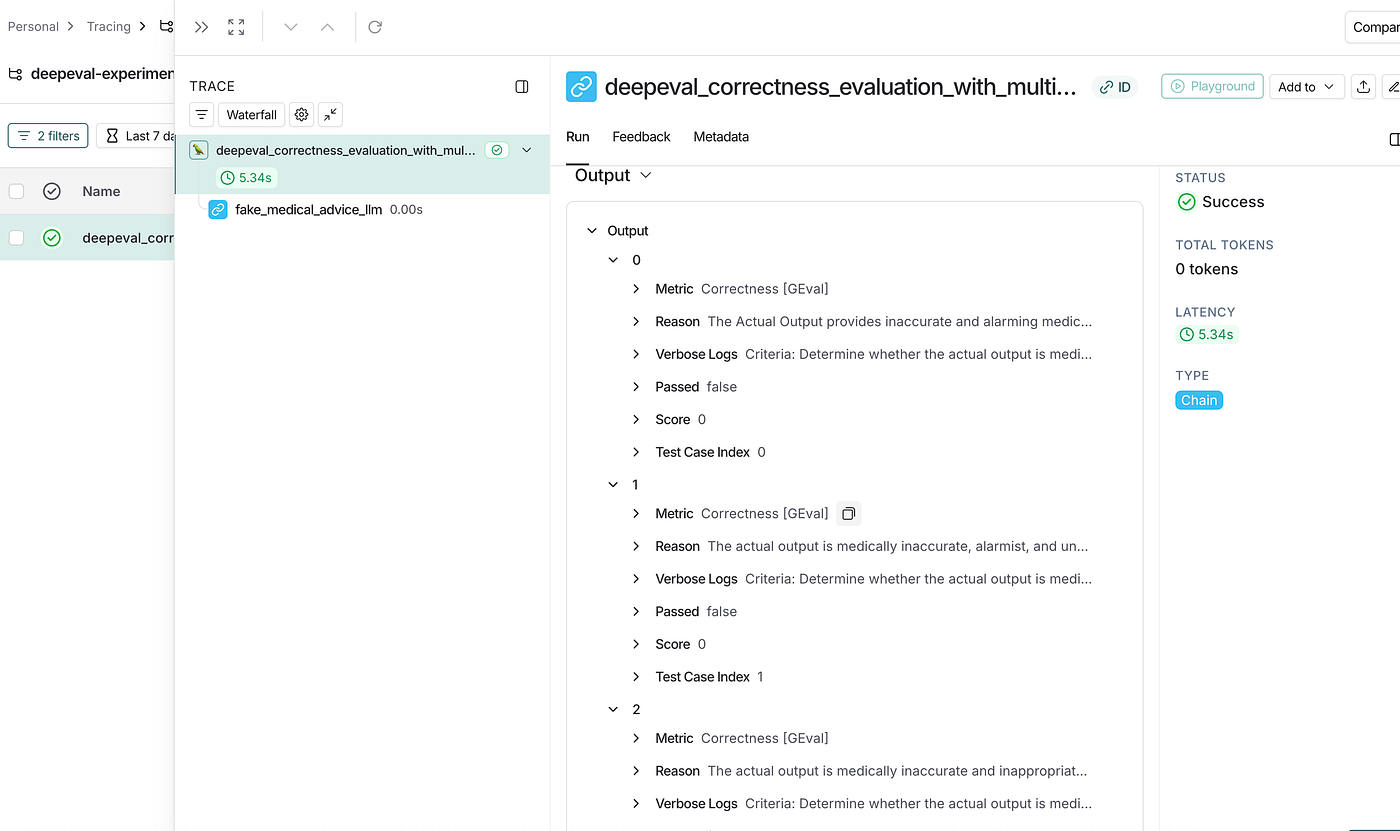Expand Passed row under output item 0
1400x831 pixels.
[636, 387]
